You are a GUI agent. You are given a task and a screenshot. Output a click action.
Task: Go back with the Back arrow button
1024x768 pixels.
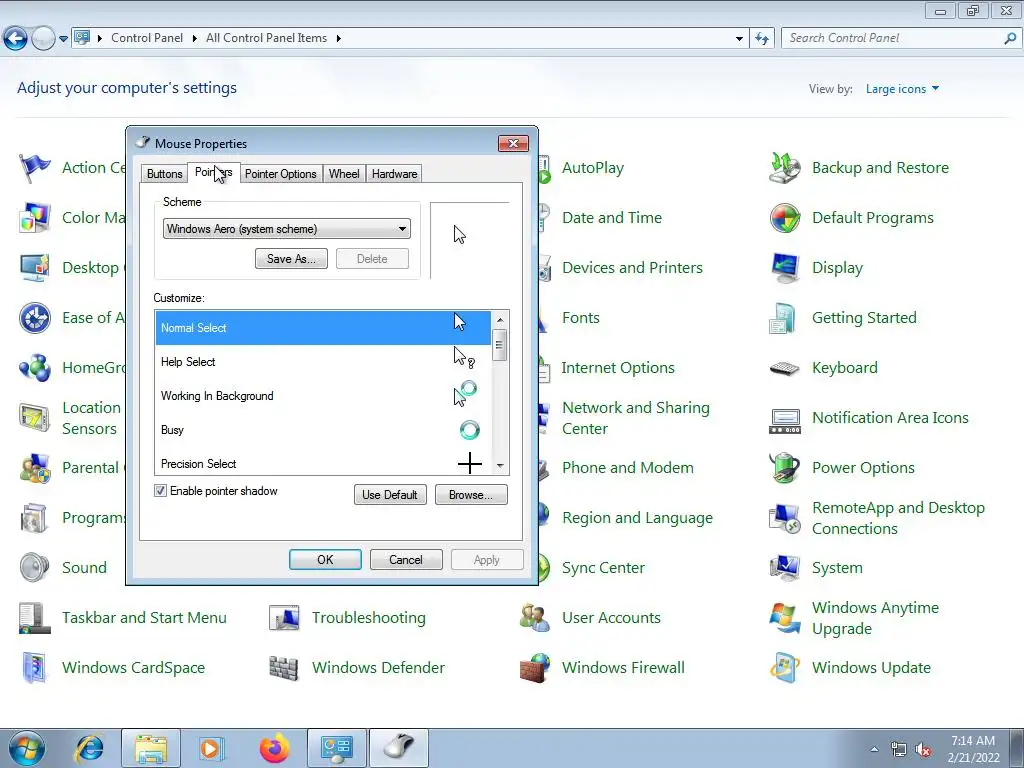tap(16, 39)
